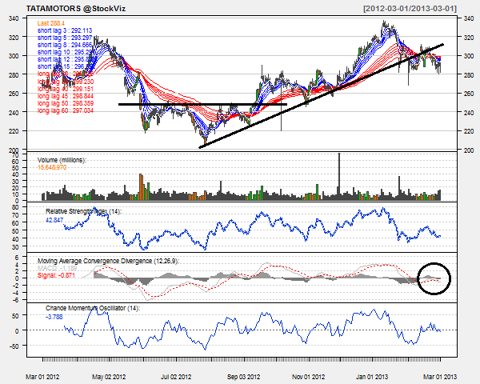Click the 'Mar 01 2012' x-axis date

point(42,377)
